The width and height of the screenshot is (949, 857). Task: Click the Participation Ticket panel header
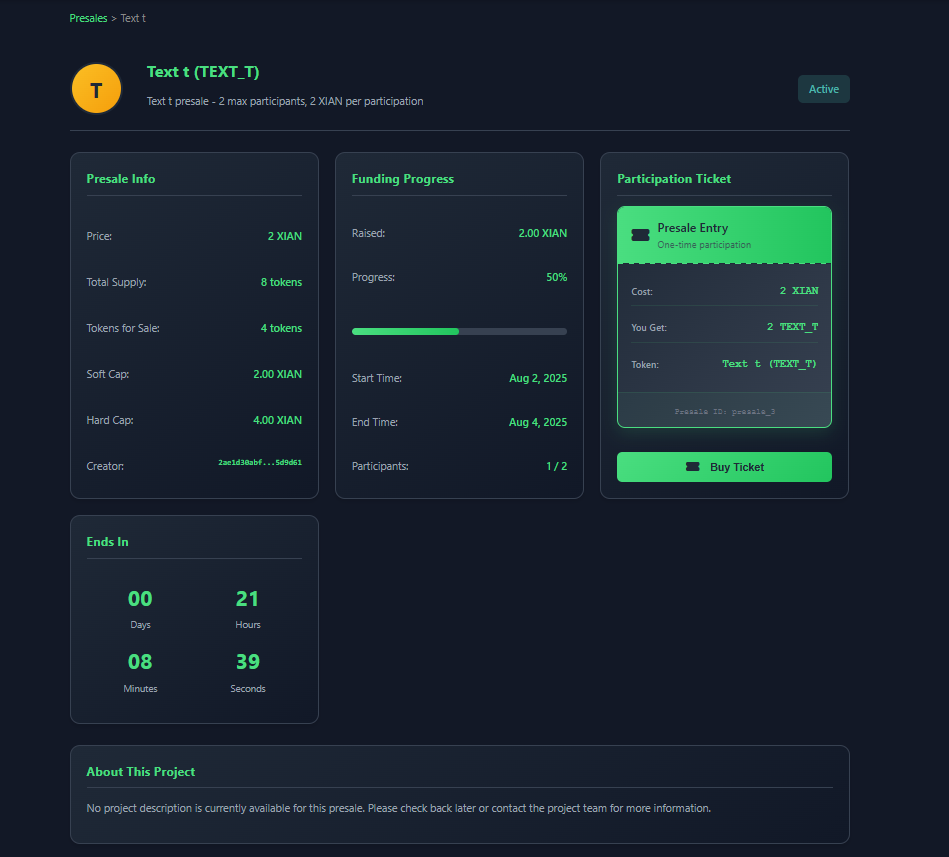pyautogui.click(x=676, y=179)
